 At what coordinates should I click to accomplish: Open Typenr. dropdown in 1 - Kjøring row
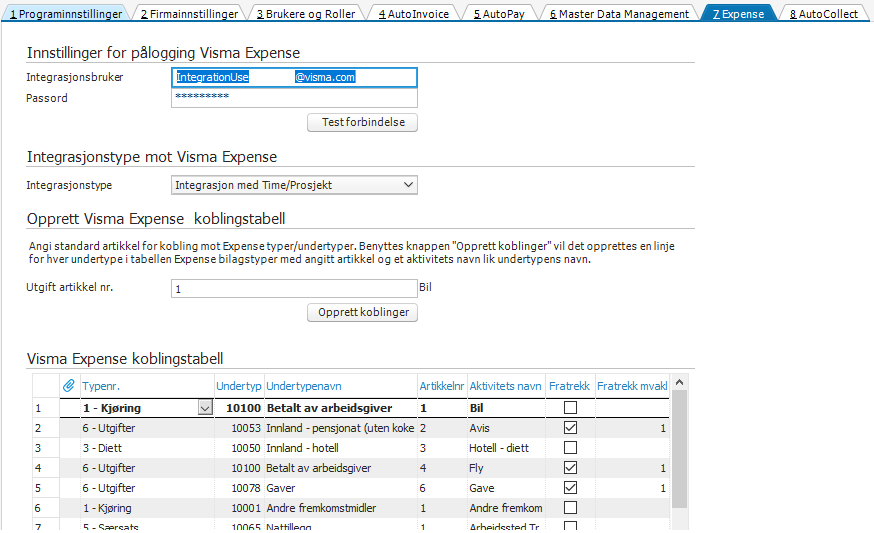(205, 408)
